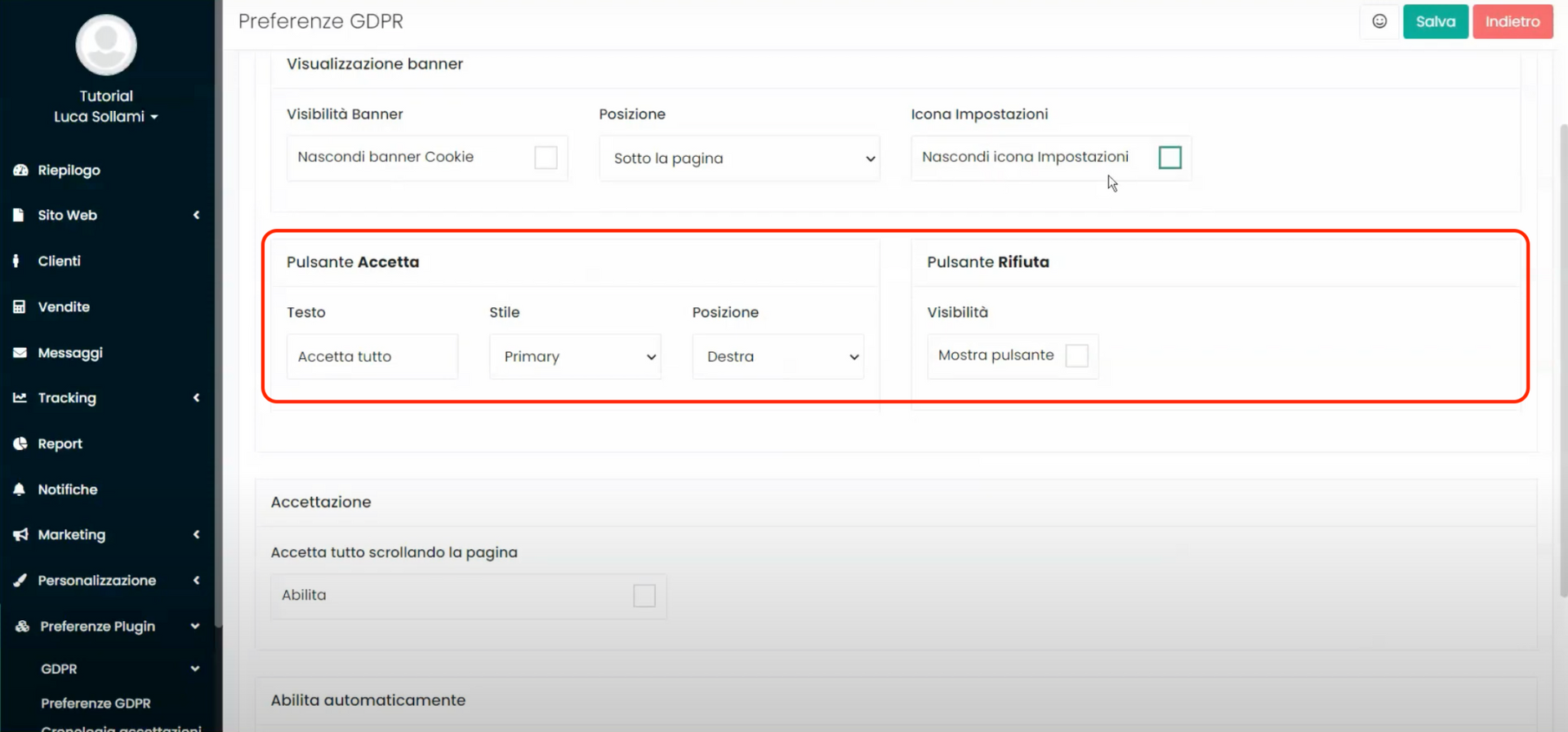The width and height of the screenshot is (1568, 732).
Task: Click the Vendite calculator icon
Action: pos(20,306)
